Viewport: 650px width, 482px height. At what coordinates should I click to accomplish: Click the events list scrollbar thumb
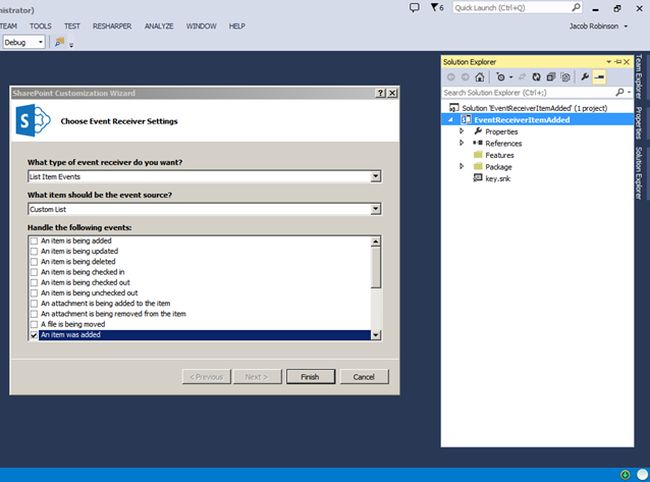click(376, 267)
